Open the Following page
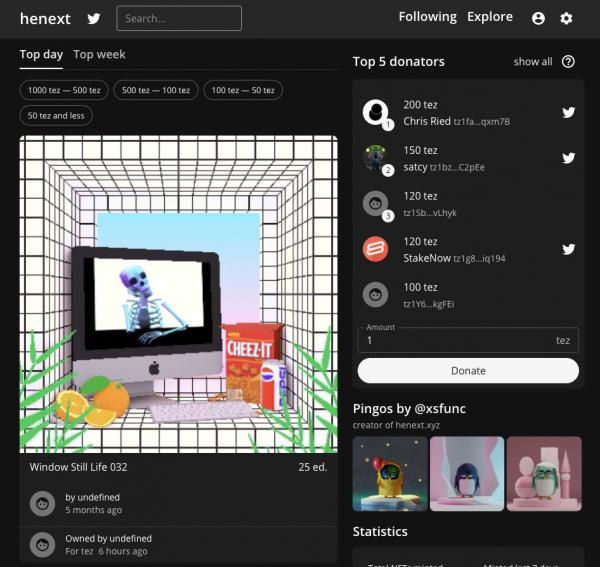600x567 pixels. (x=427, y=17)
